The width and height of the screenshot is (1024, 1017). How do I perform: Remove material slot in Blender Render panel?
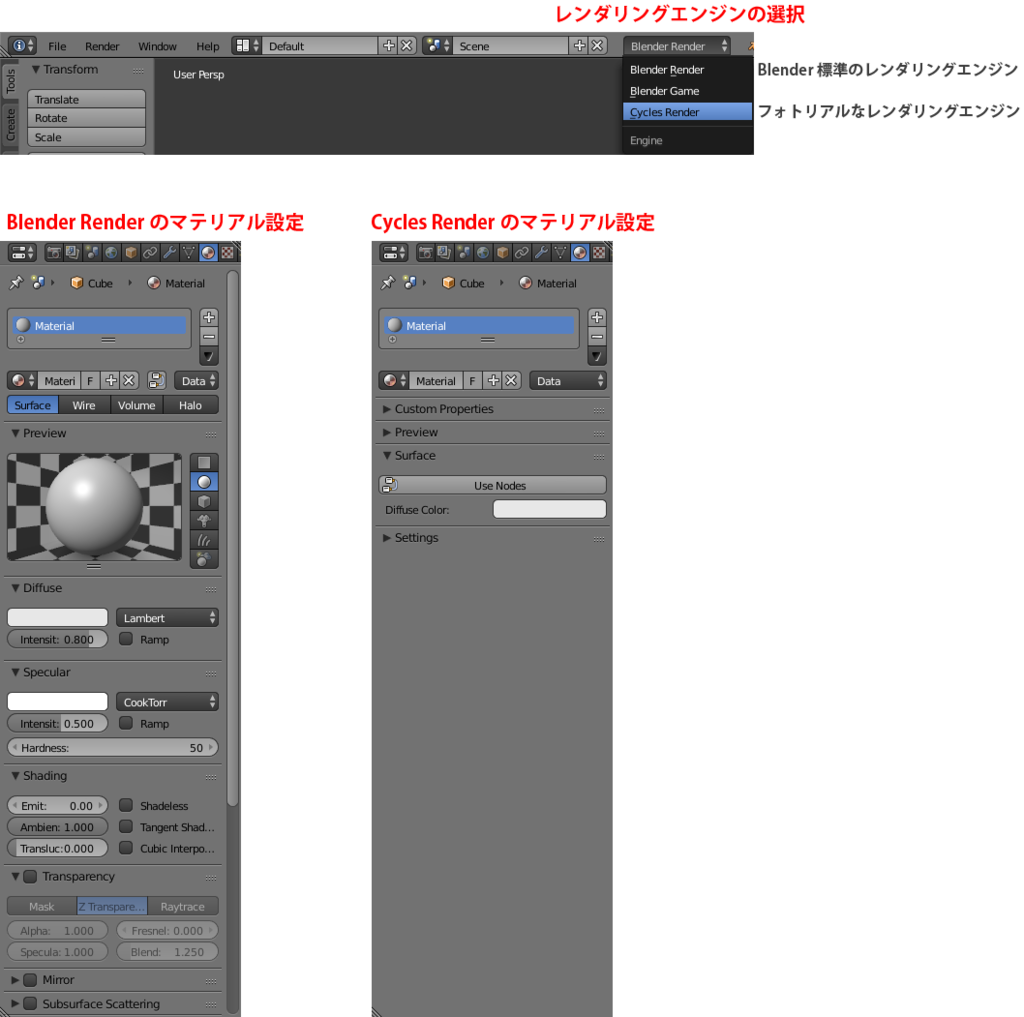(x=209, y=337)
